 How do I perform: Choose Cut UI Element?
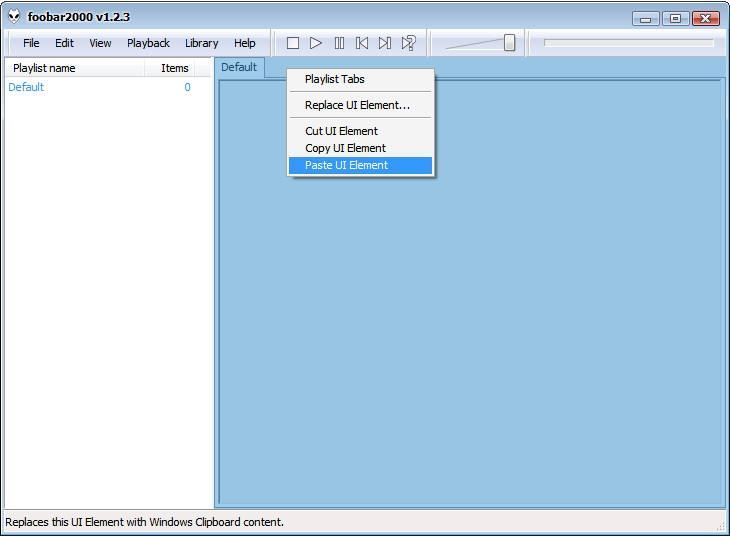[360, 131]
